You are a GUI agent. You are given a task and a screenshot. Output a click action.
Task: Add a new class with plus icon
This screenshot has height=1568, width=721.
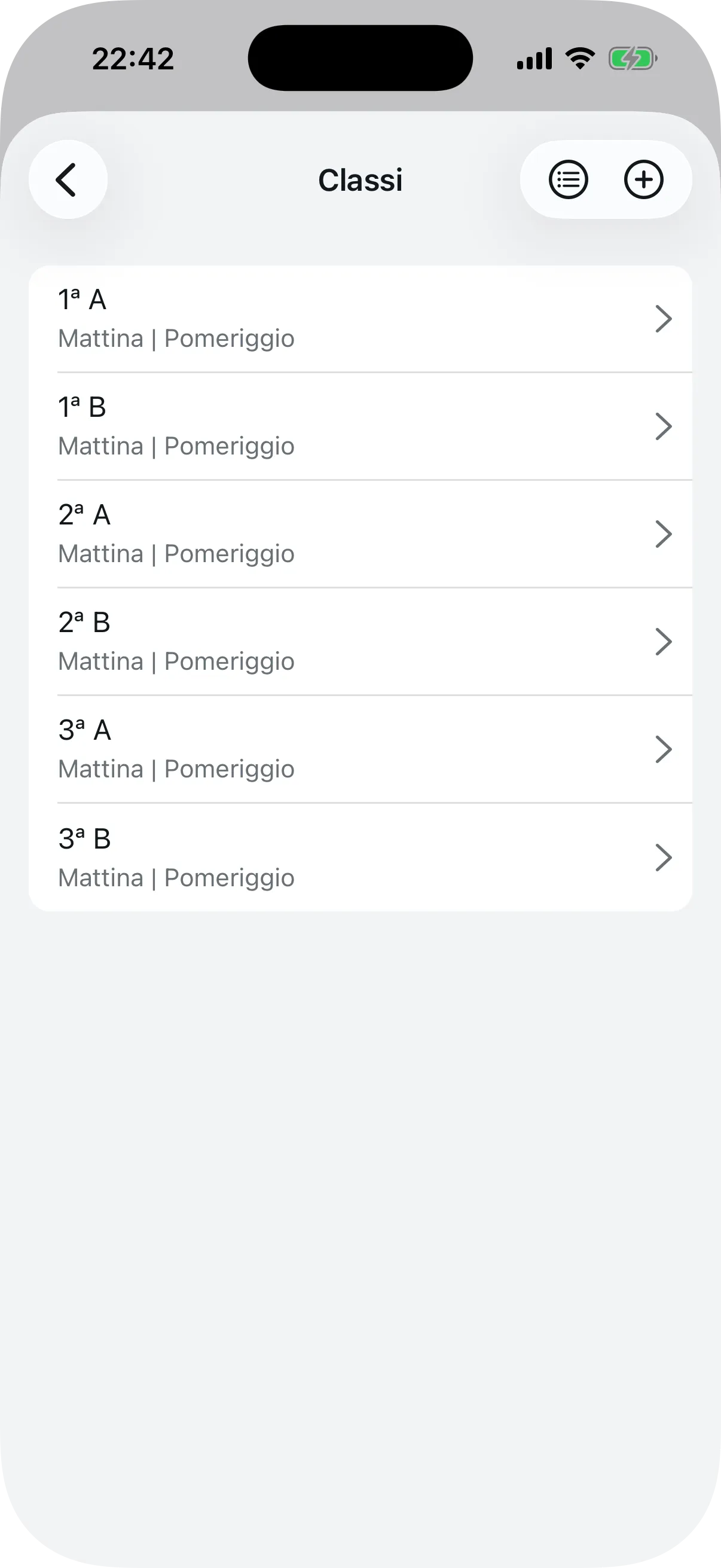tap(643, 179)
